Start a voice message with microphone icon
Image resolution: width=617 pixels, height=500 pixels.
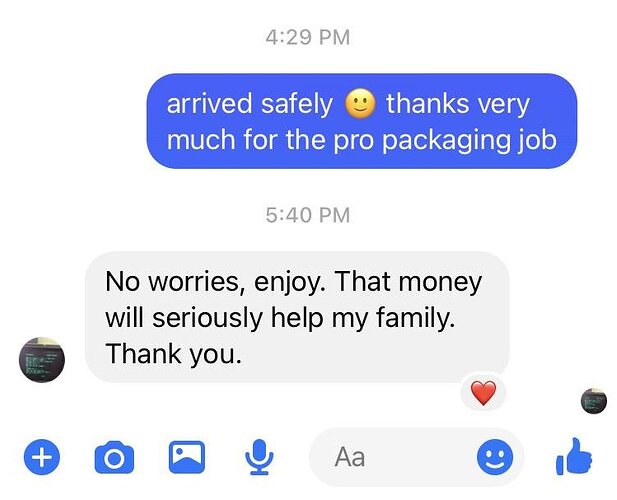259,457
